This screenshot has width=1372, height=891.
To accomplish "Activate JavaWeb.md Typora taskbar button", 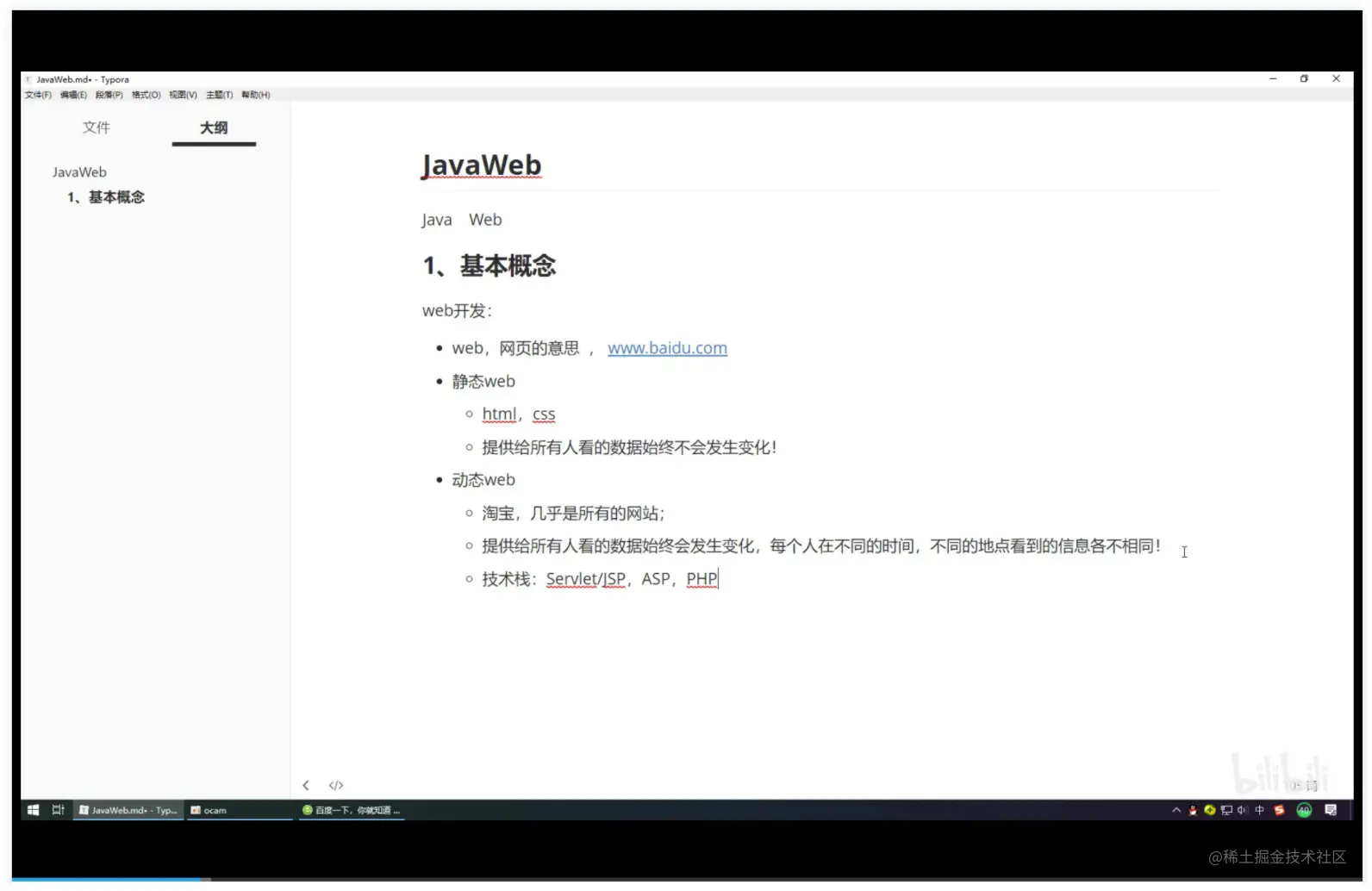I will pos(128,810).
